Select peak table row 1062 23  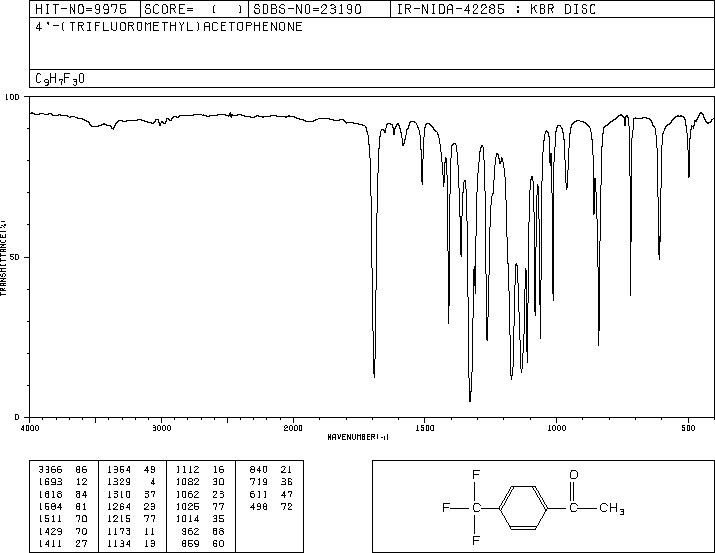tap(200, 494)
